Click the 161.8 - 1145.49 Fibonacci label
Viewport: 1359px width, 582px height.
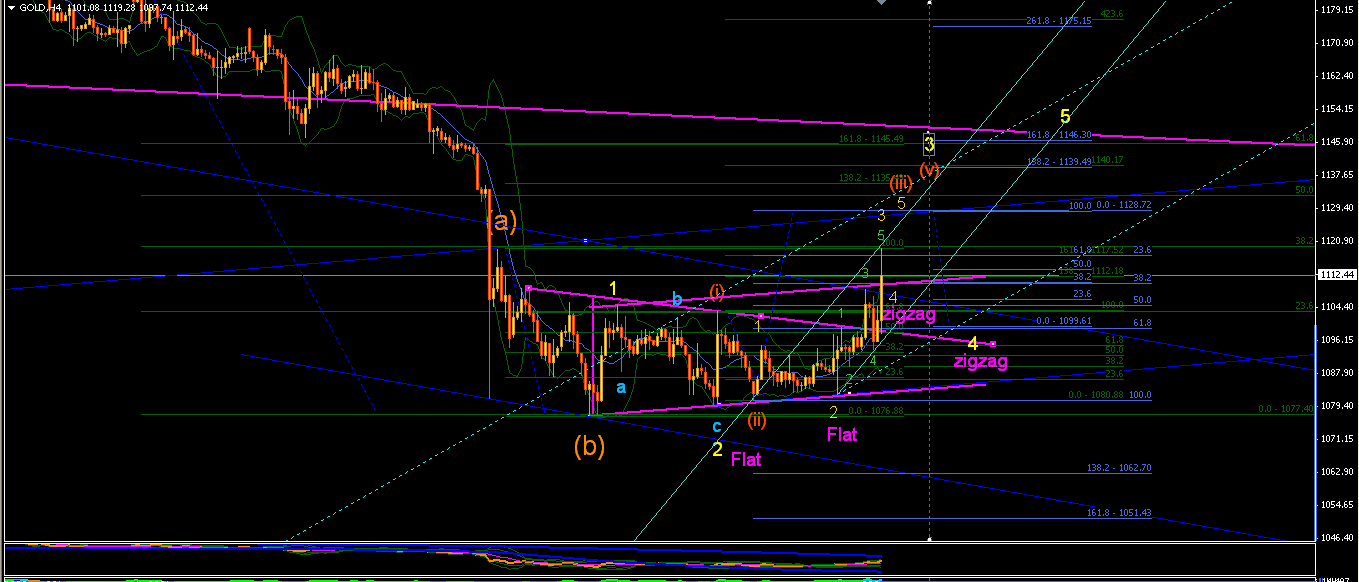click(871, 139)
